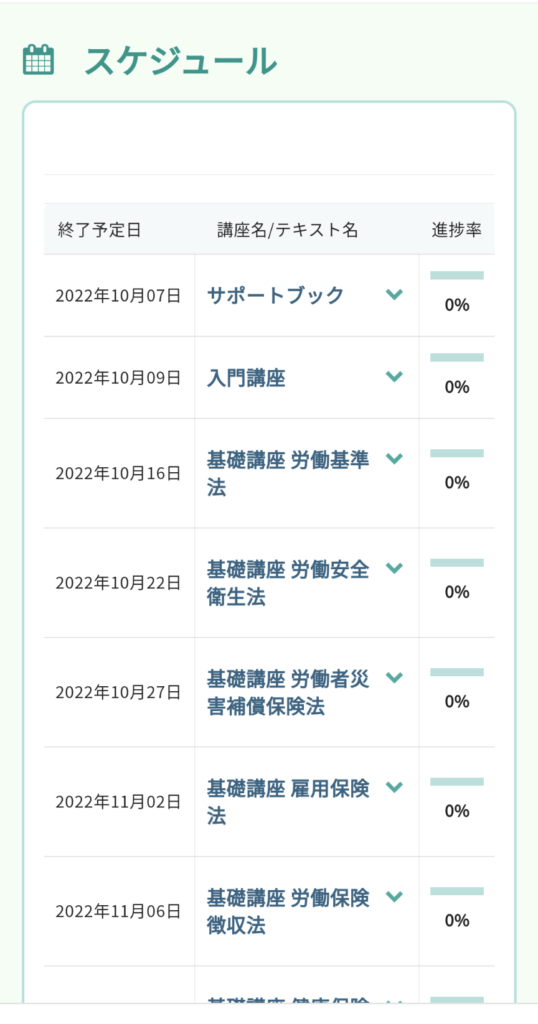This screenshot has width=538, height=1024.
Task: Open 基礎講座 労働安全衛生法 course
Action: coord(288,583)
